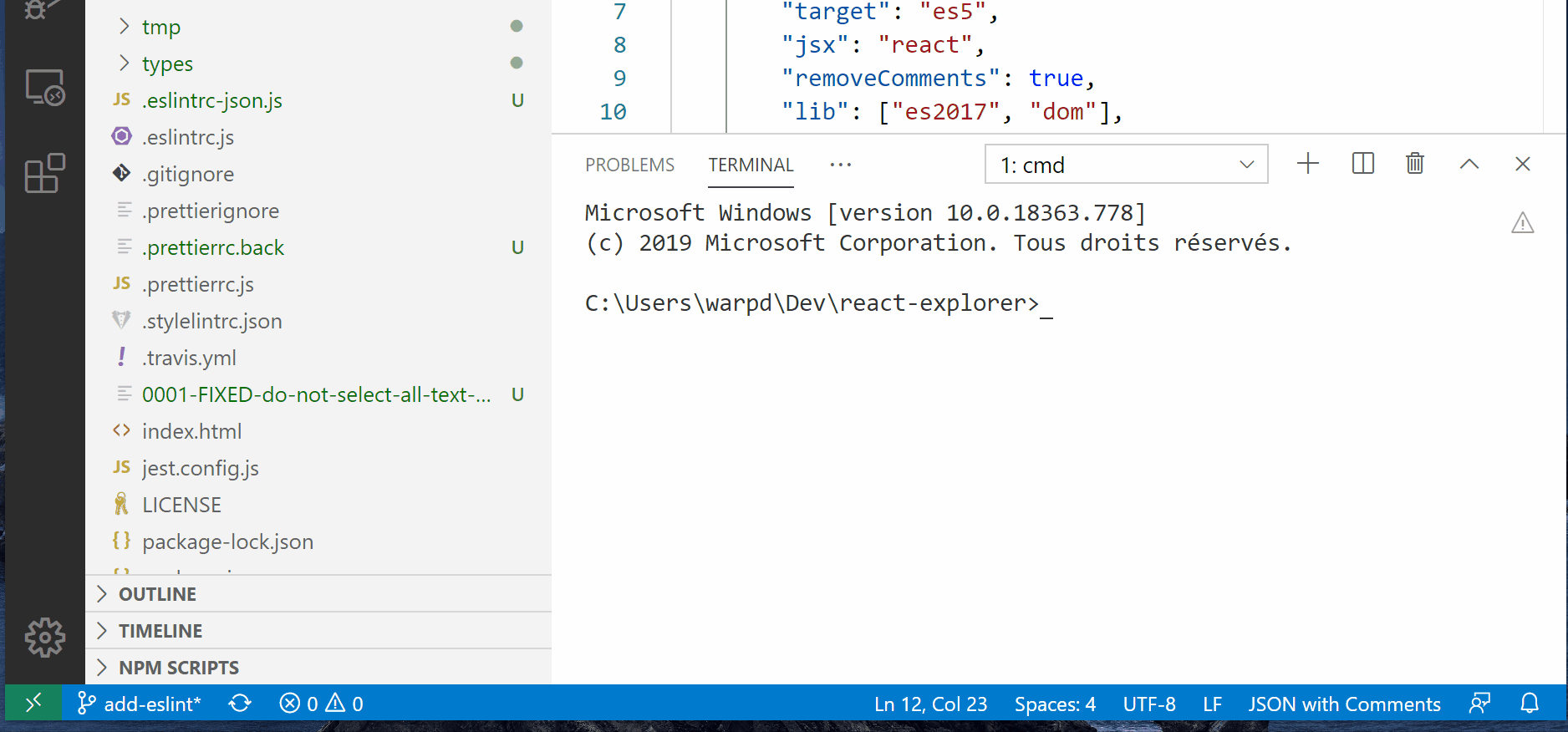Open the Manage gear icon
The width and height of the screenshot is (1568, 732).
click(x=45, y=638)
